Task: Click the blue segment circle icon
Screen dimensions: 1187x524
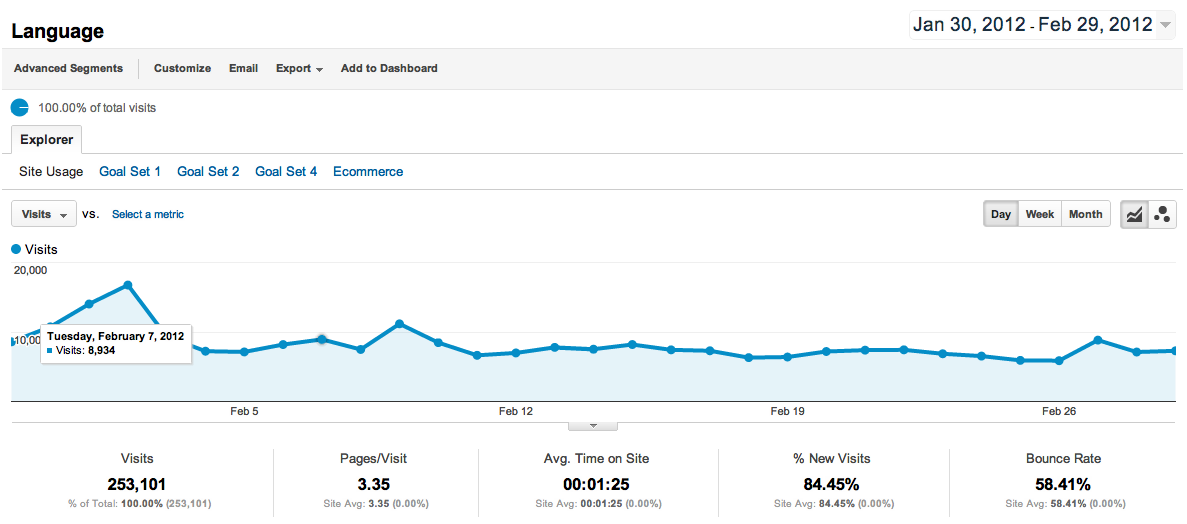Action: pos(20,108)
